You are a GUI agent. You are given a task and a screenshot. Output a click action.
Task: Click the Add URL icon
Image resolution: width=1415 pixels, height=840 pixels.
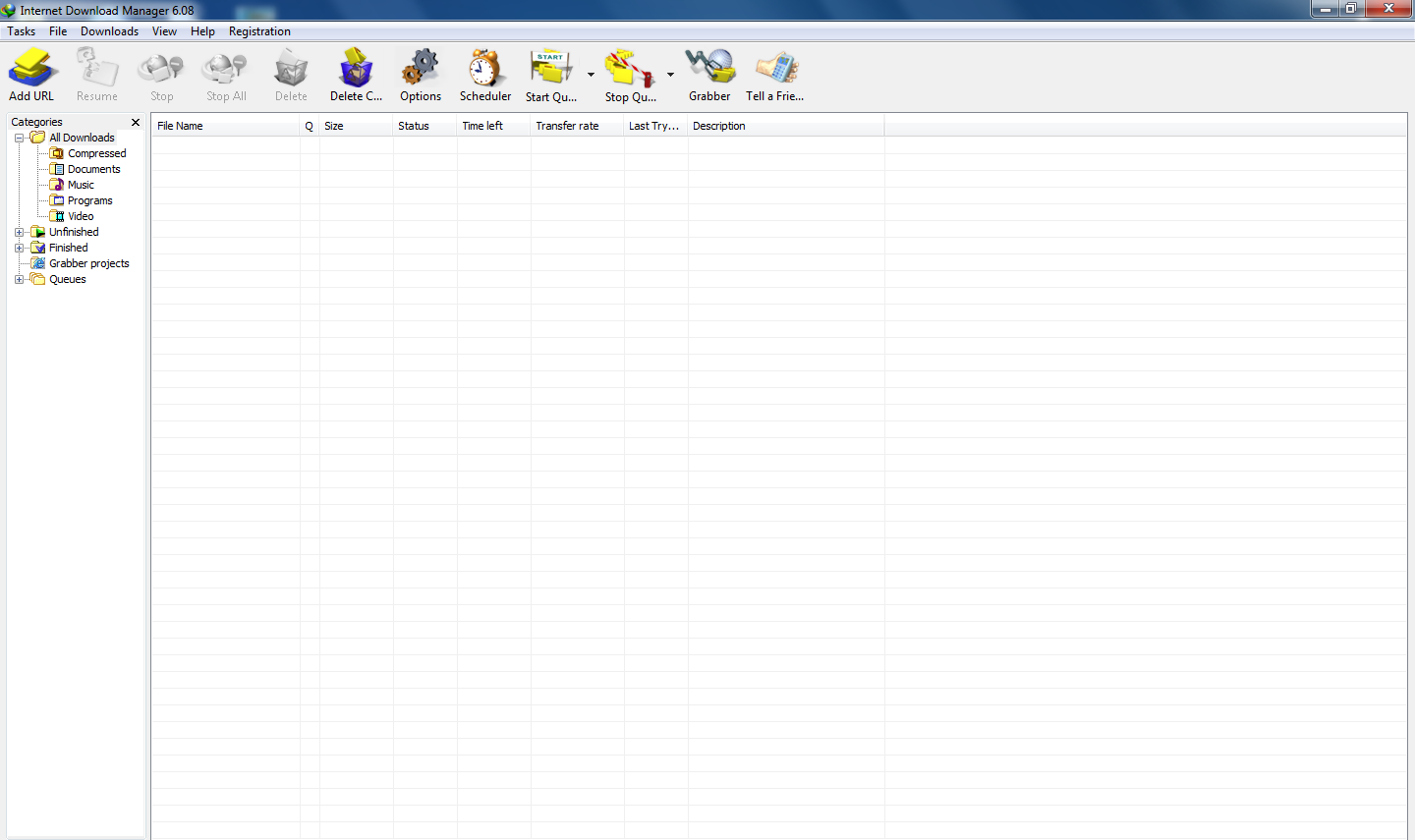(x=31, y=69)
